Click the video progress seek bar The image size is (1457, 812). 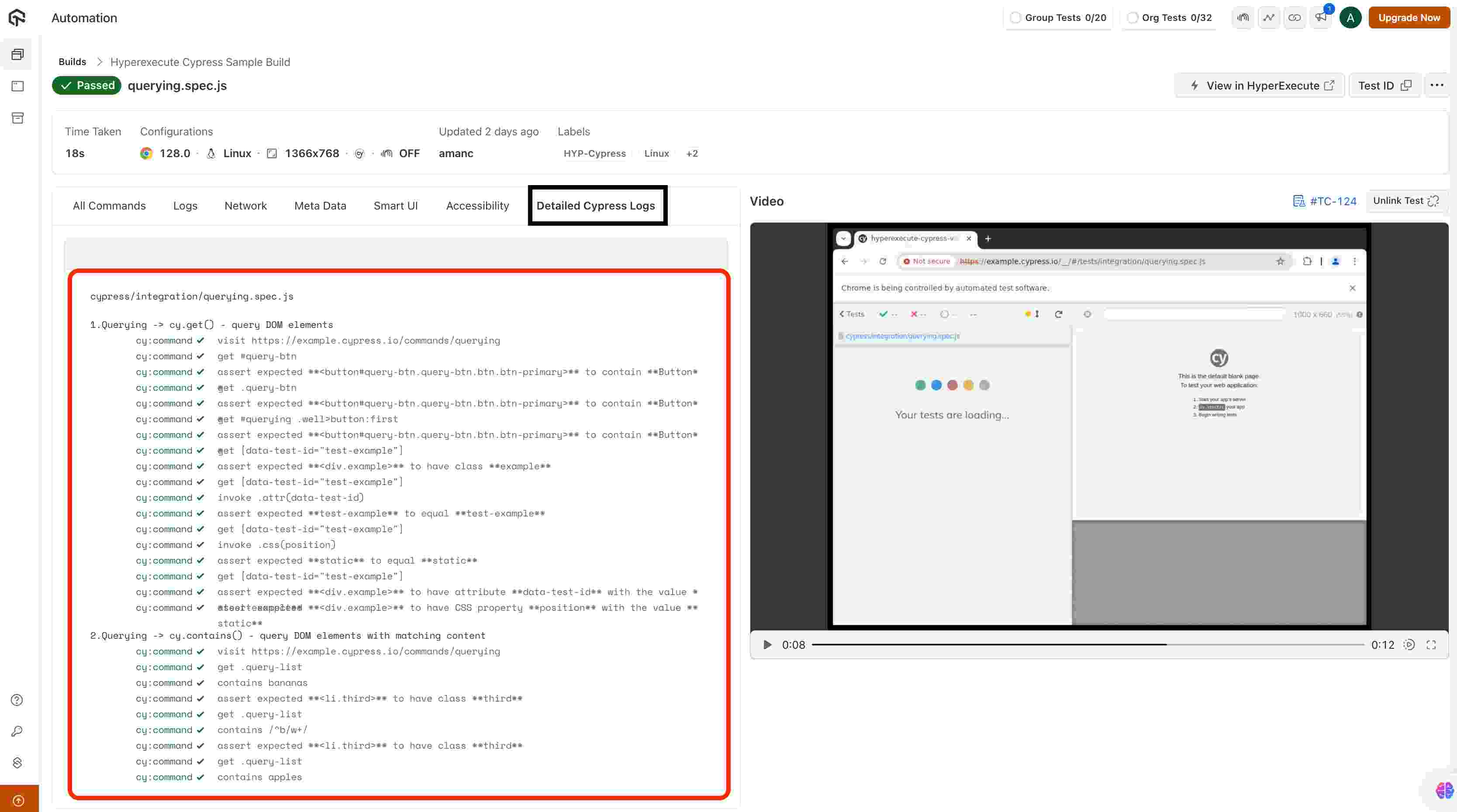pos(1088,645)
